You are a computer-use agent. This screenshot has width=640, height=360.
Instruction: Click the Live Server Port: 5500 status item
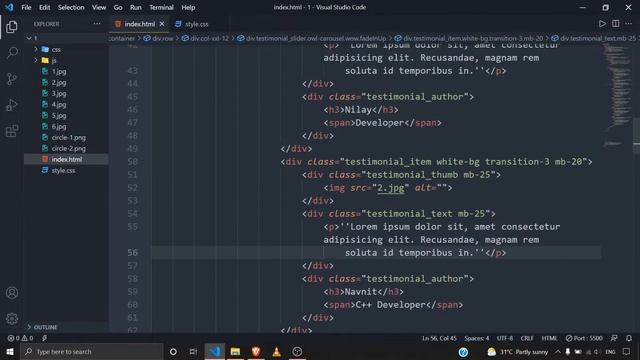[x=584, y=338]
